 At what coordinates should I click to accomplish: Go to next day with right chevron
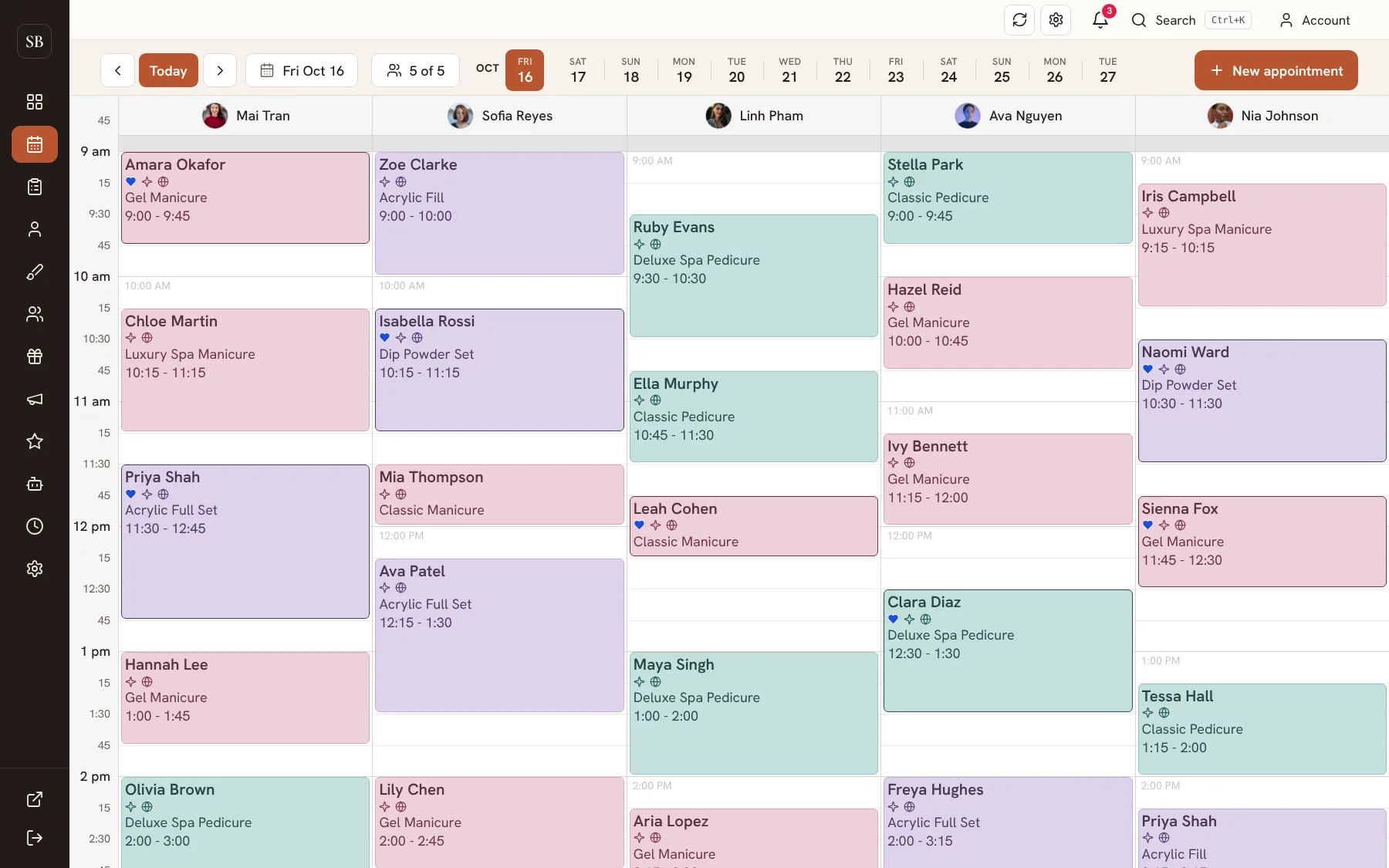click(220, 70)
